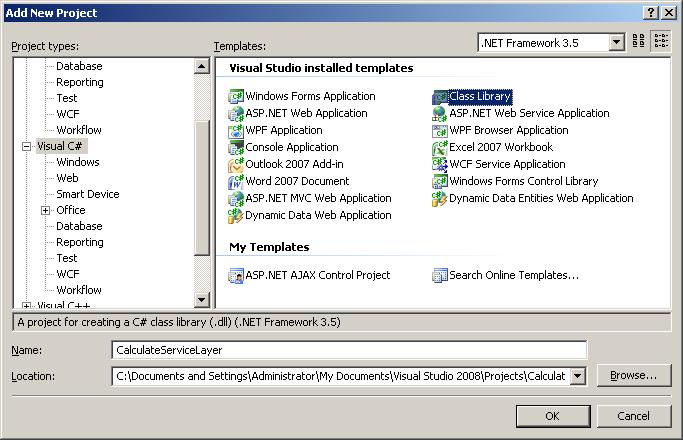The image size is (683, 440).
Task: Select the topmost Reporting tree item
Action: pos(80,82)
